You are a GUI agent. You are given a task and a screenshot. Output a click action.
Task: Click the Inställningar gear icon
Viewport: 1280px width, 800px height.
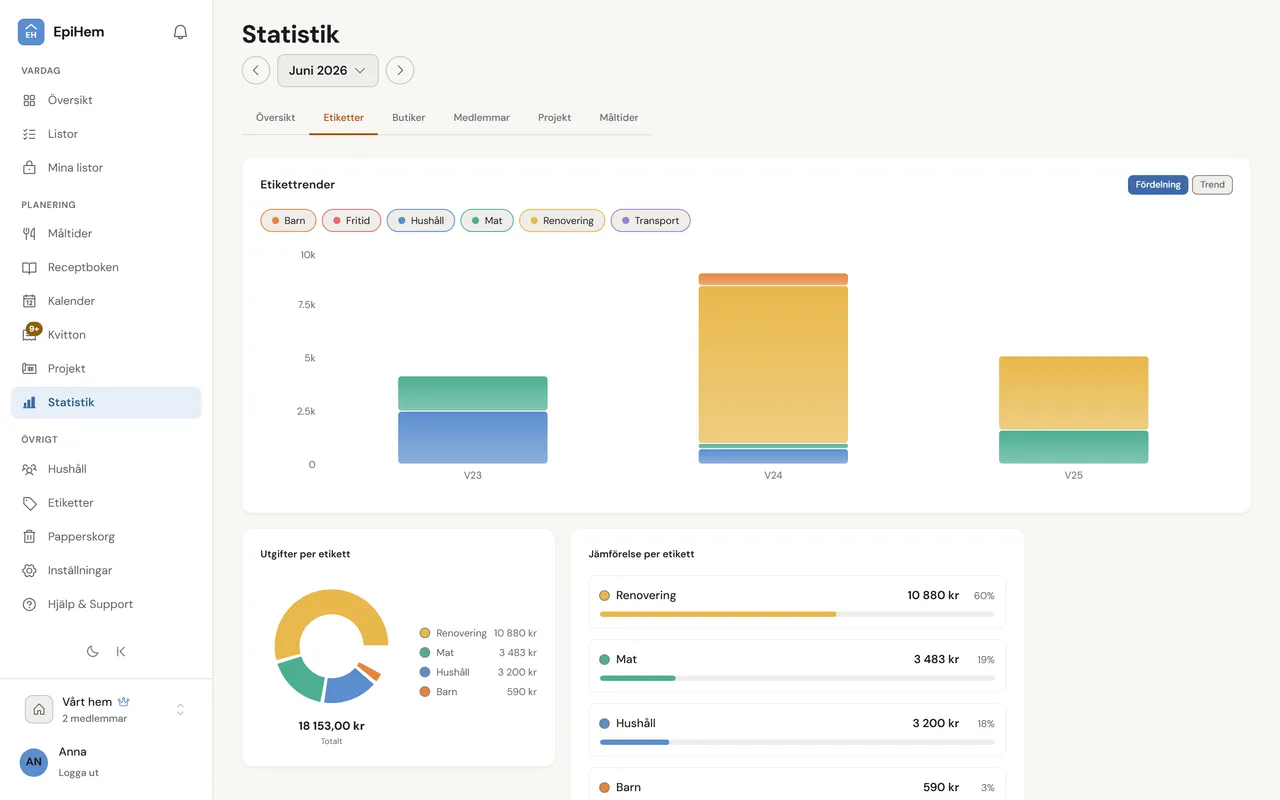point(30,571)
